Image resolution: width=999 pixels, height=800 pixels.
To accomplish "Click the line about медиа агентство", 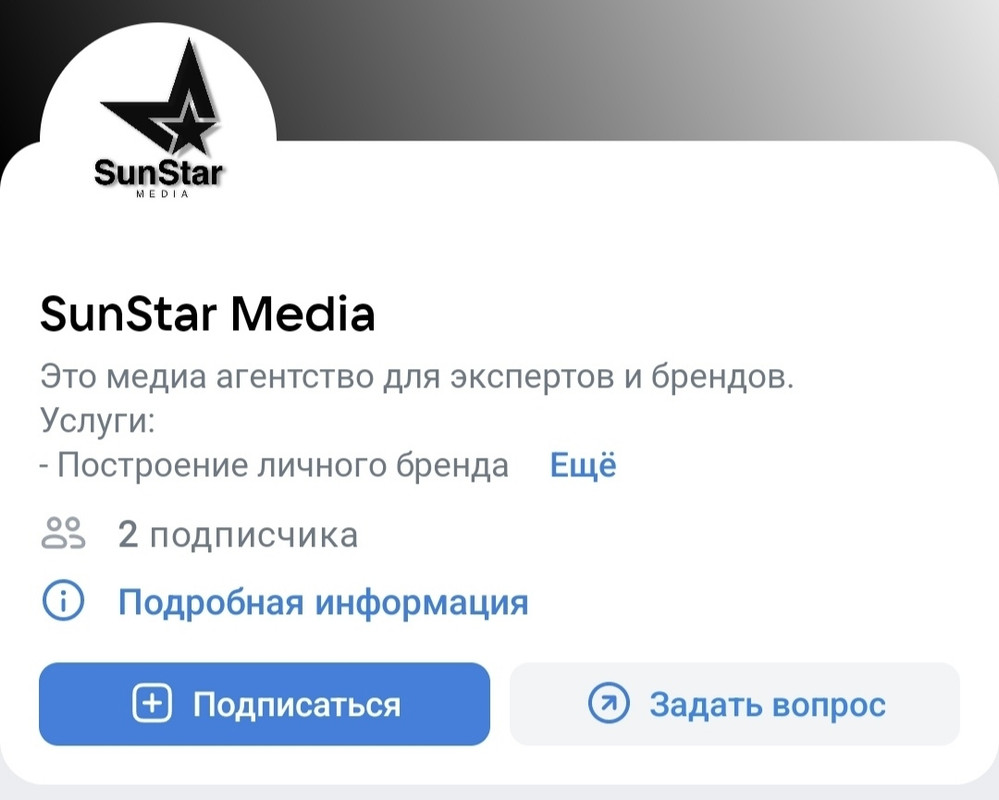I will click(x=417, y=376).
